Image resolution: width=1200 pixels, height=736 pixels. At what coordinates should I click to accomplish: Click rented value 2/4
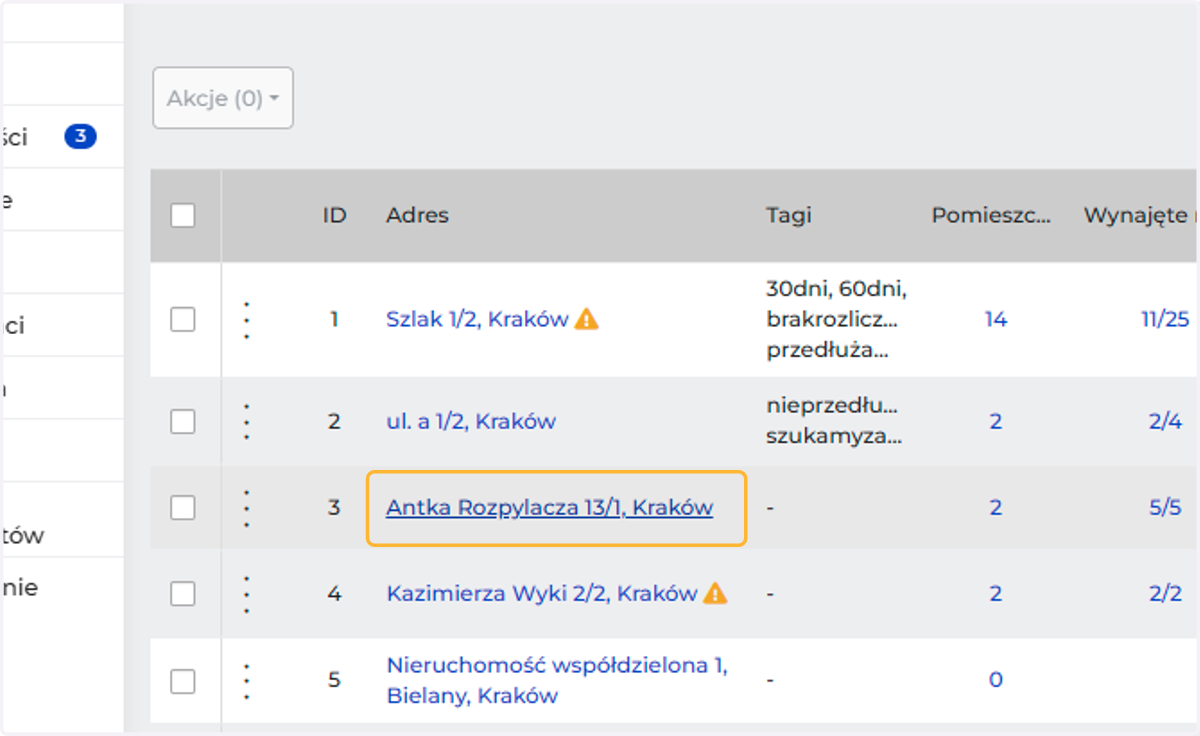coord(1166,421)
